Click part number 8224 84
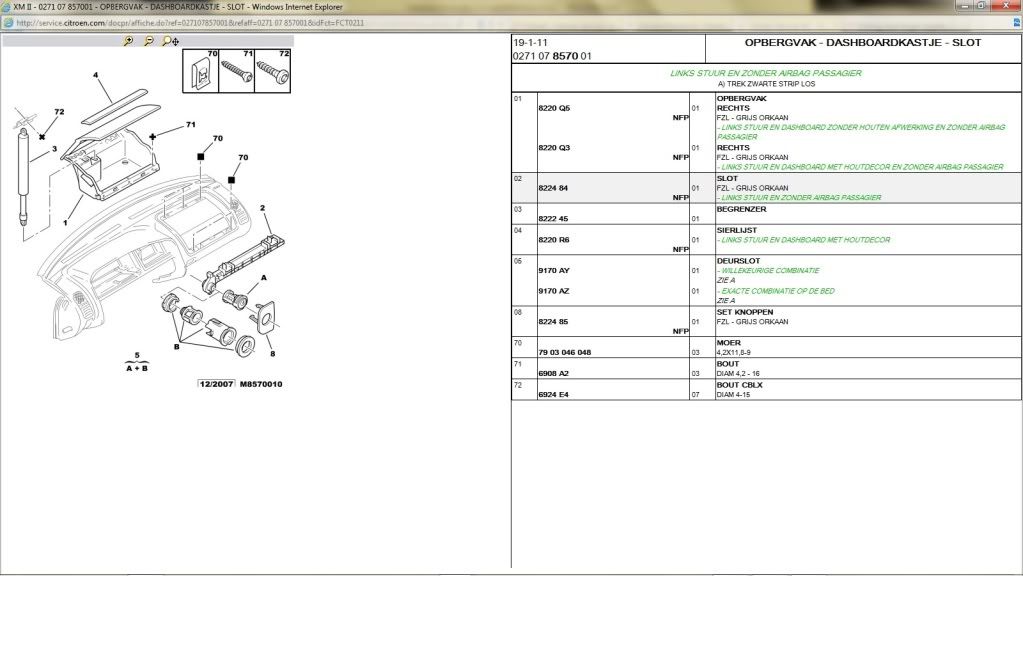1023x651 pixels. click(553, 188)
